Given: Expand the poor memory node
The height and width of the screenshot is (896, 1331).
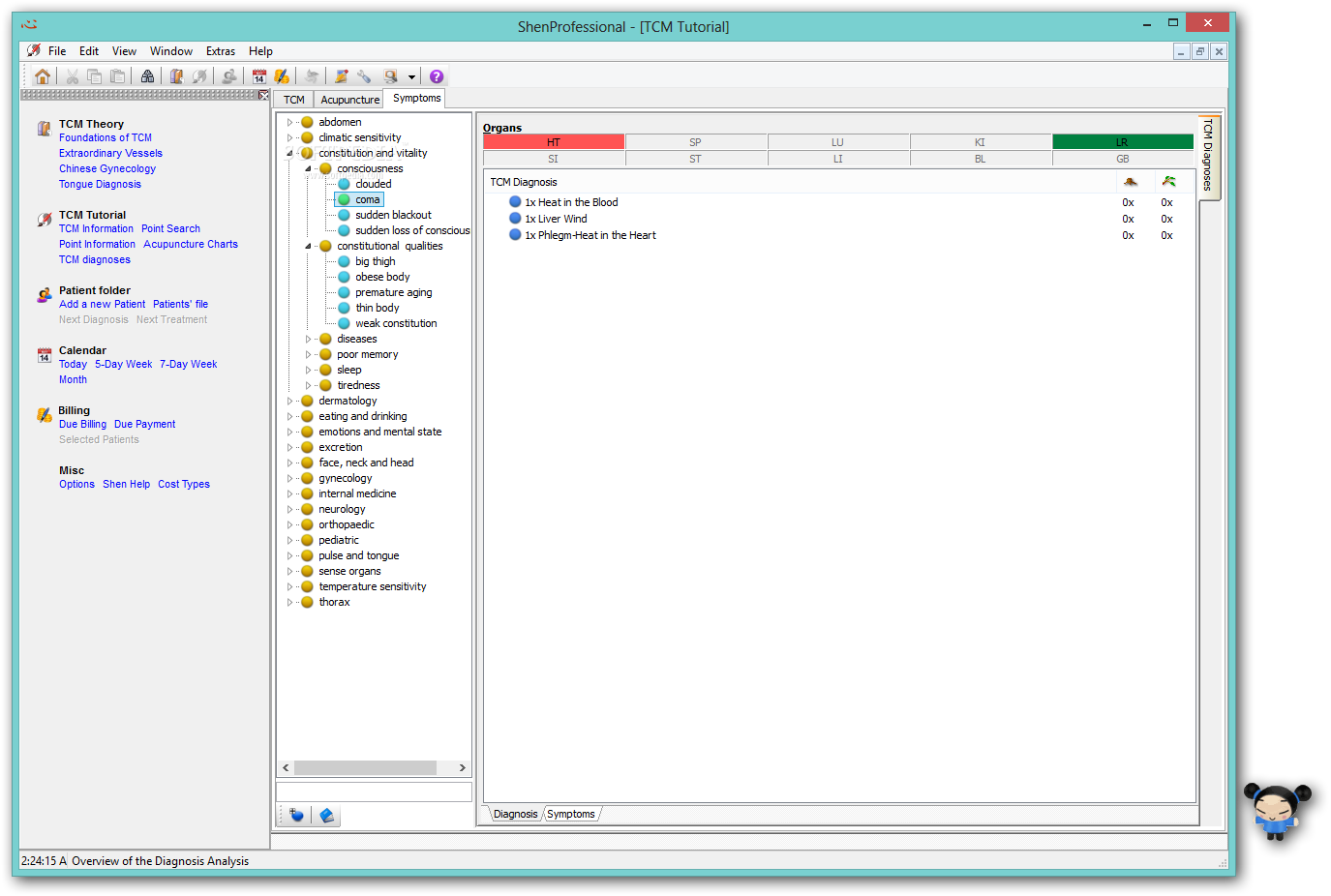Looking at the screenshot, I should pyautogui.click(x=308, y=354).
